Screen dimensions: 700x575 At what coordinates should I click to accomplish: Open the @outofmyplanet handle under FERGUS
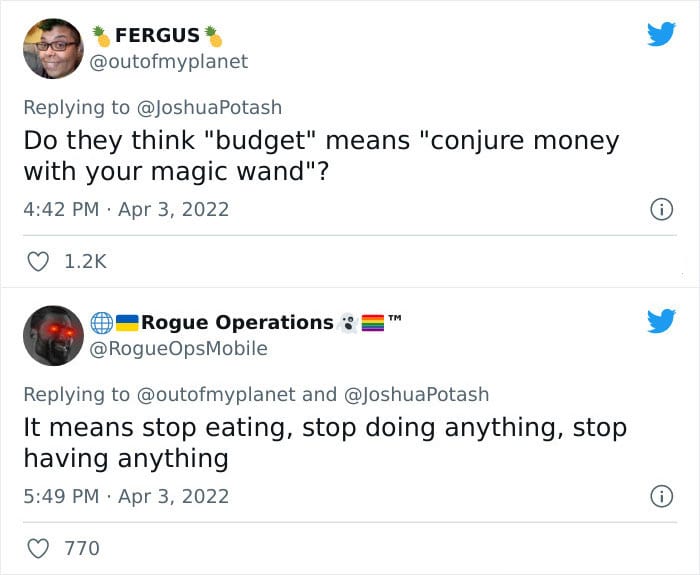click(169, 62)
